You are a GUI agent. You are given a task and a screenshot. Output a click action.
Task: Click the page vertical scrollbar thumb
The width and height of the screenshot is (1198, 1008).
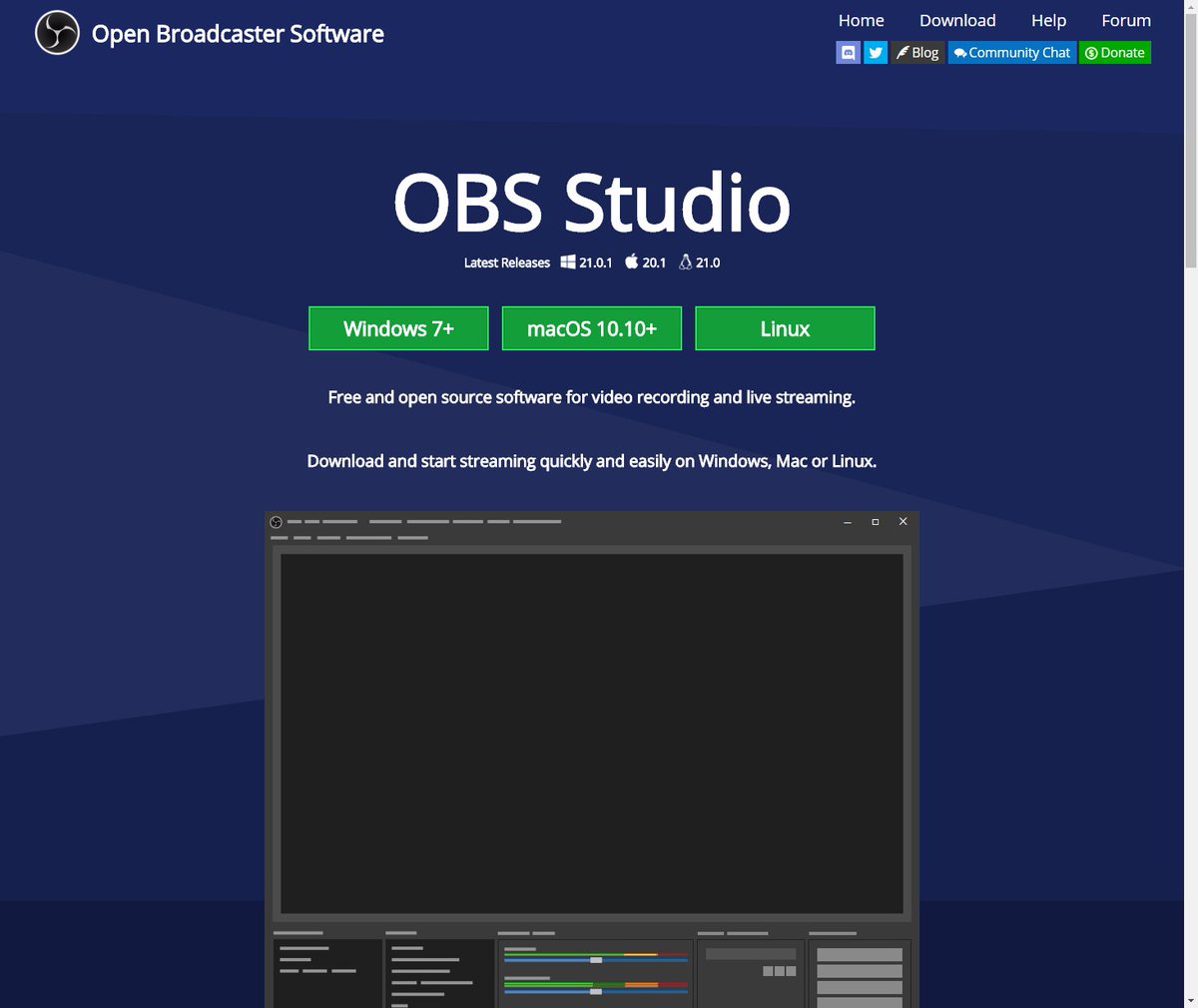(x=1190, y=140)
